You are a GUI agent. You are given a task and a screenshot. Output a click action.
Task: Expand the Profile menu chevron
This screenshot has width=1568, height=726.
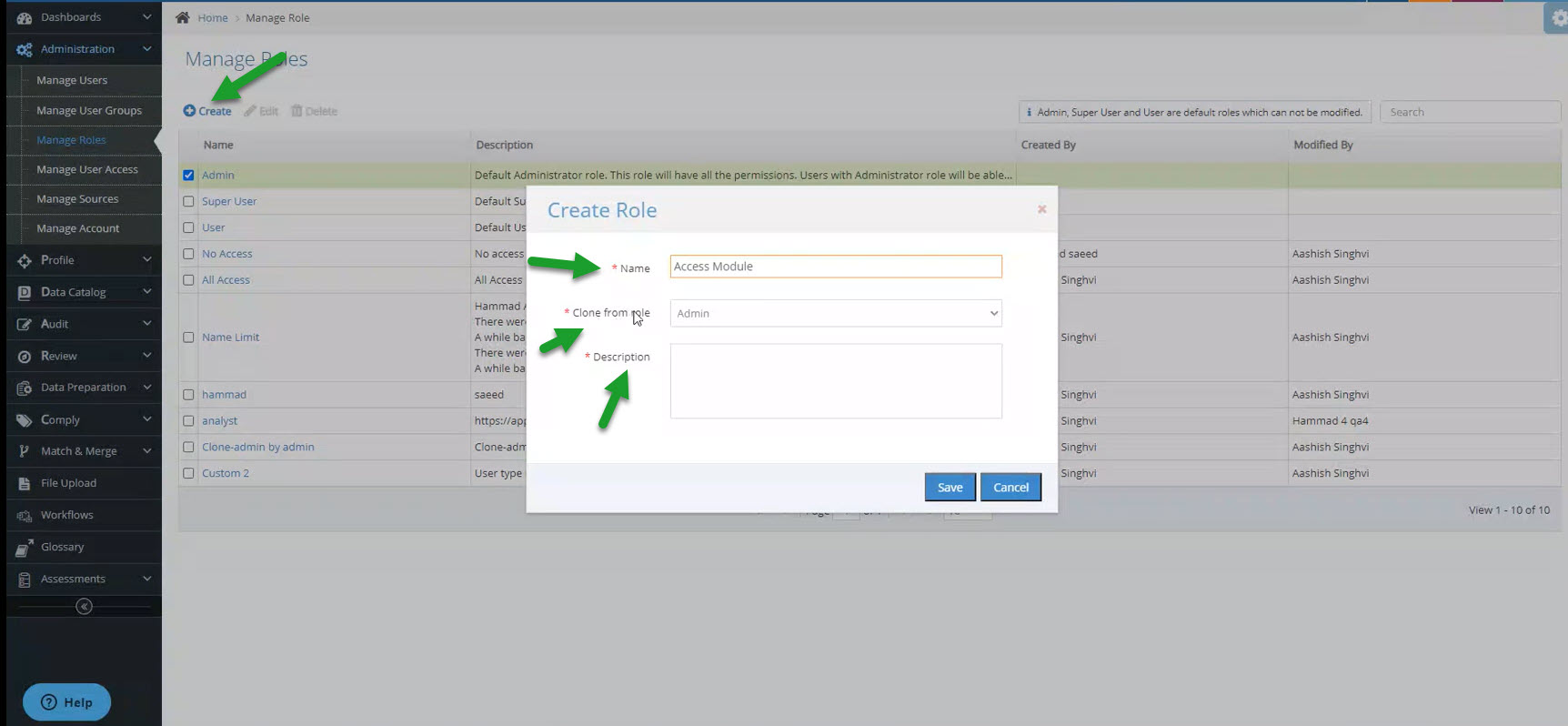point(146,260)
